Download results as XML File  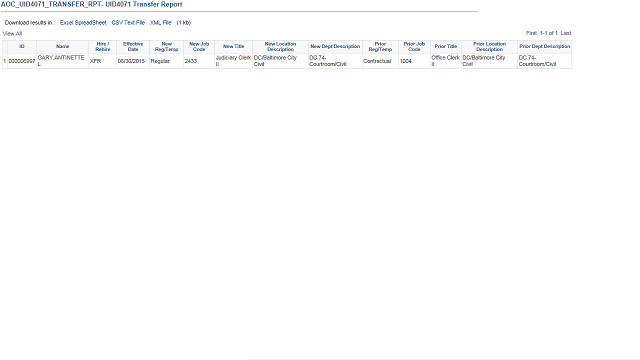tap(160, 23)
